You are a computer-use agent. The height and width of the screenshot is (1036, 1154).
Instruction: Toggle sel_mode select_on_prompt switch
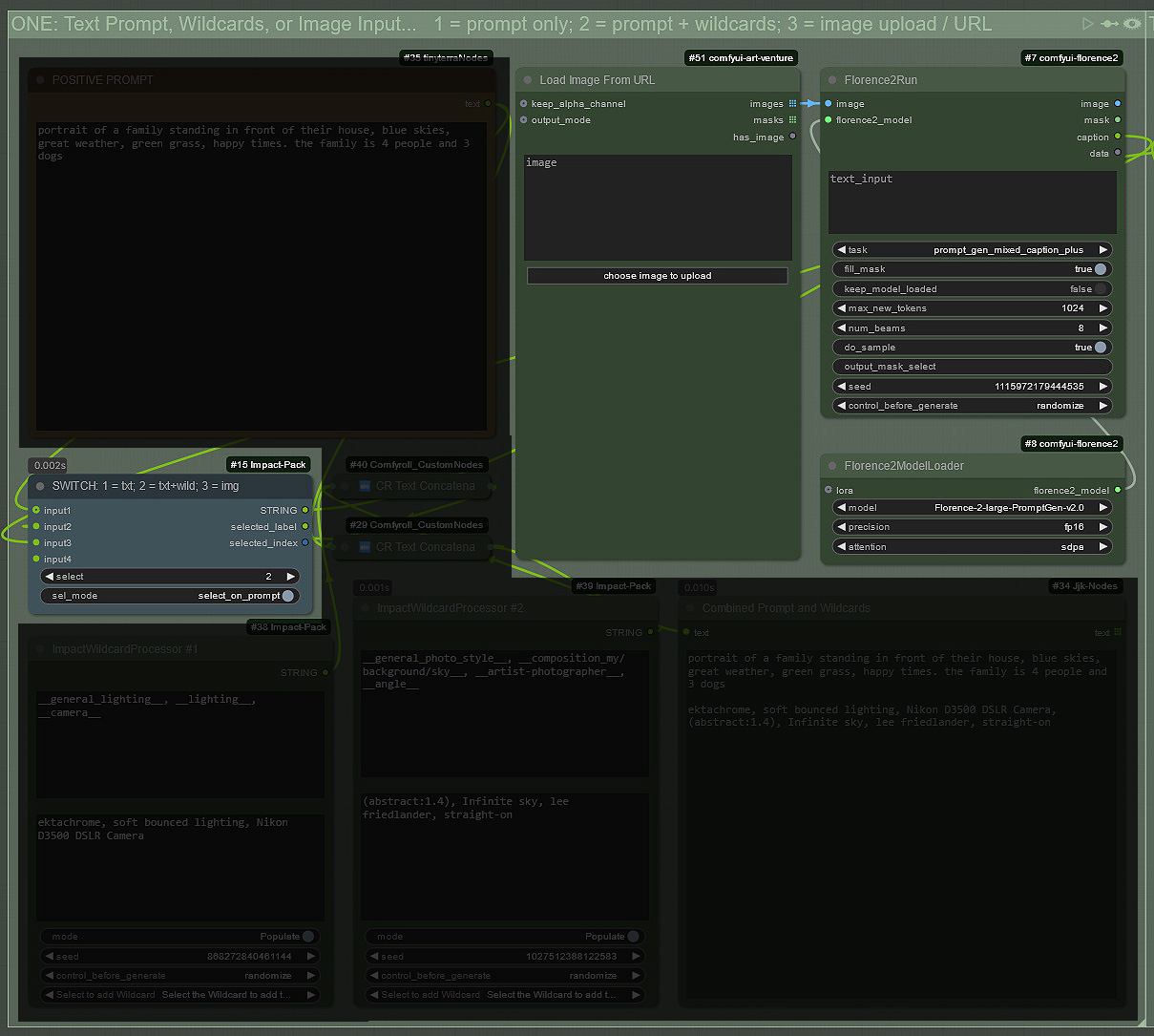click(287, 596)
